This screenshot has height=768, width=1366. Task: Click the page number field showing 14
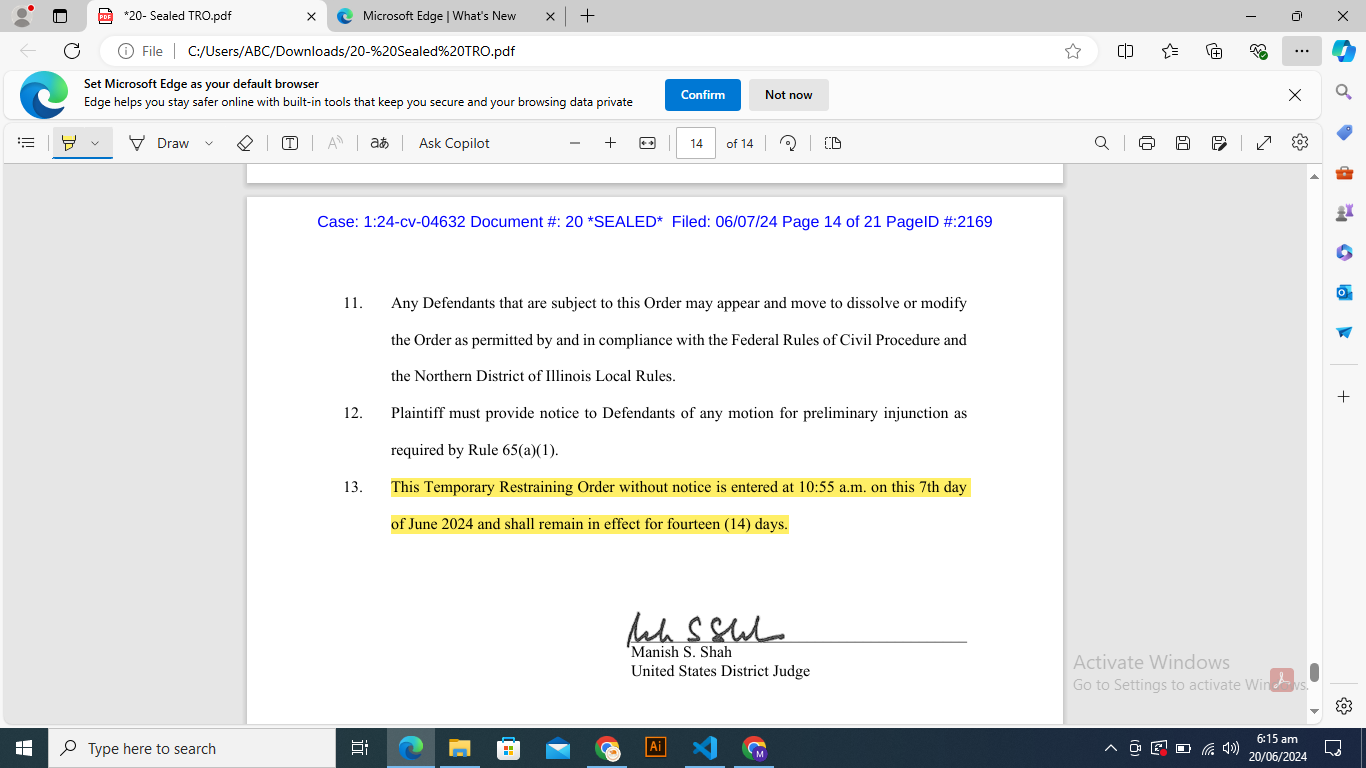click(696, 143)
